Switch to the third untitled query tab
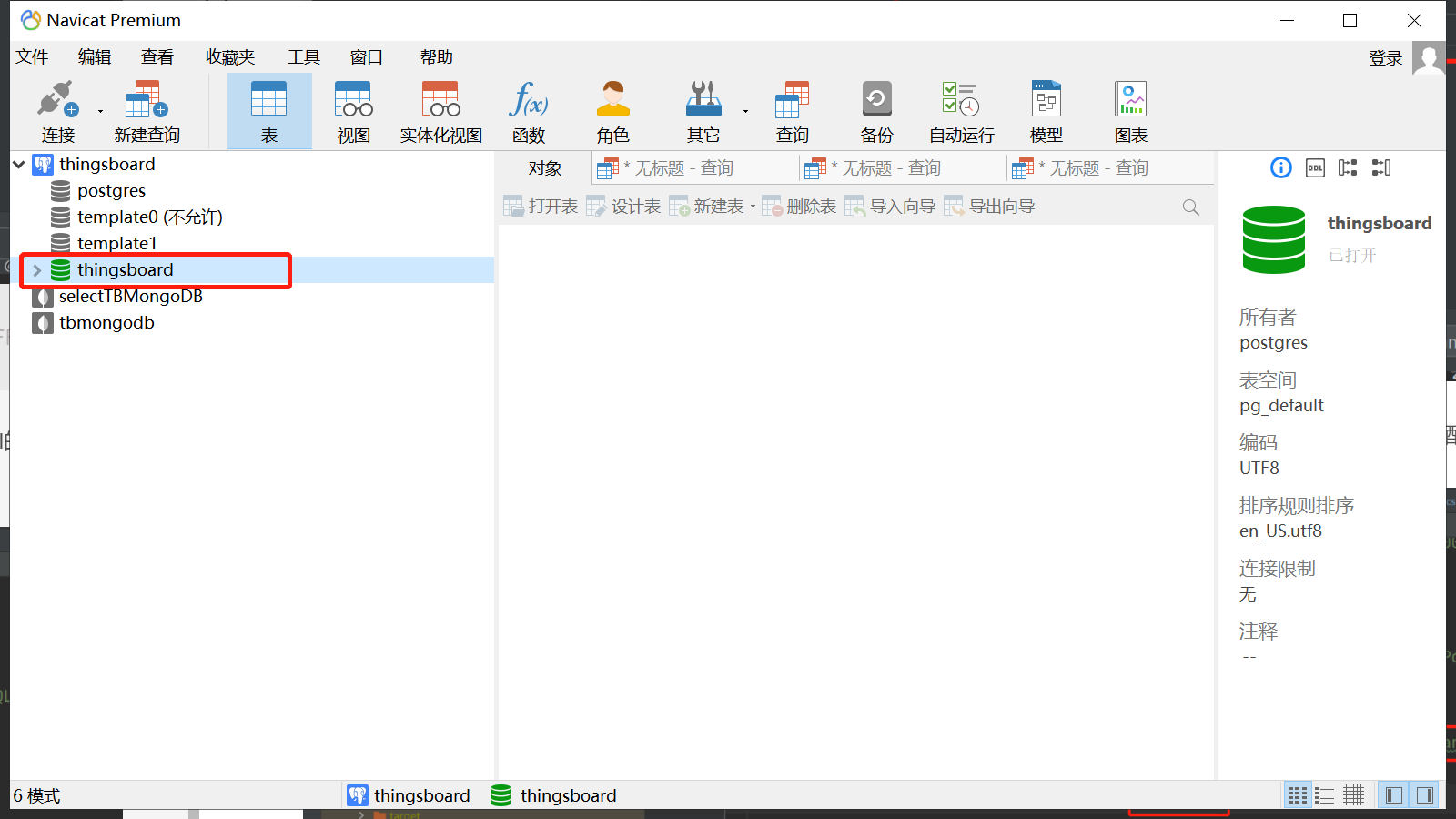The height and width of the screenshot is (819, 1456). coord(1110,168)
